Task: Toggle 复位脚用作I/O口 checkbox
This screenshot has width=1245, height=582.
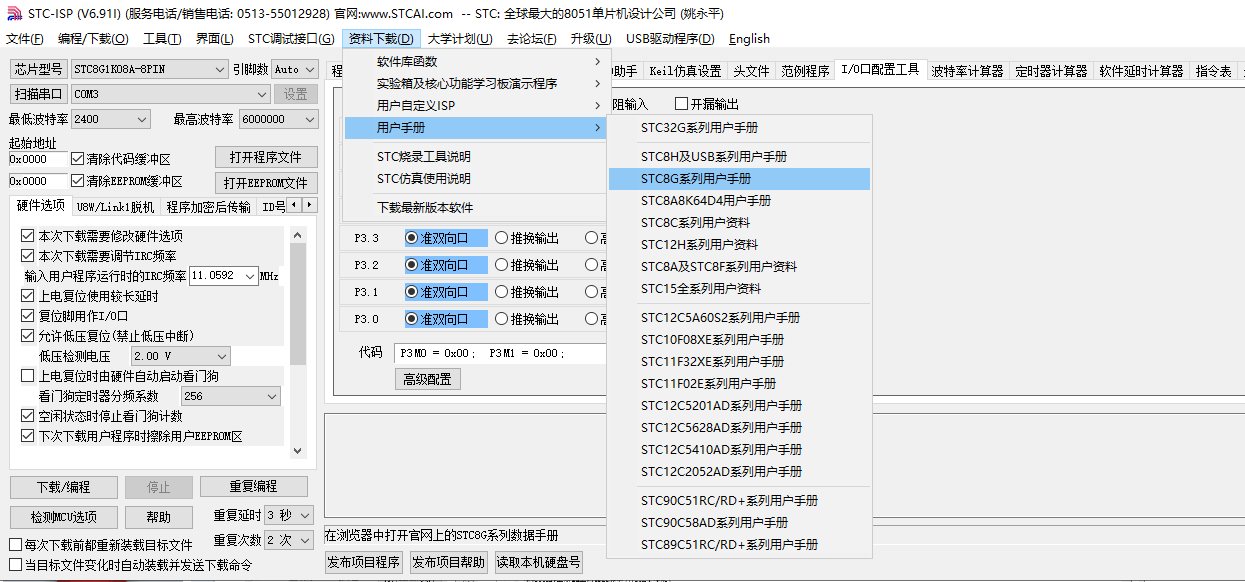Action: (27, 316)
